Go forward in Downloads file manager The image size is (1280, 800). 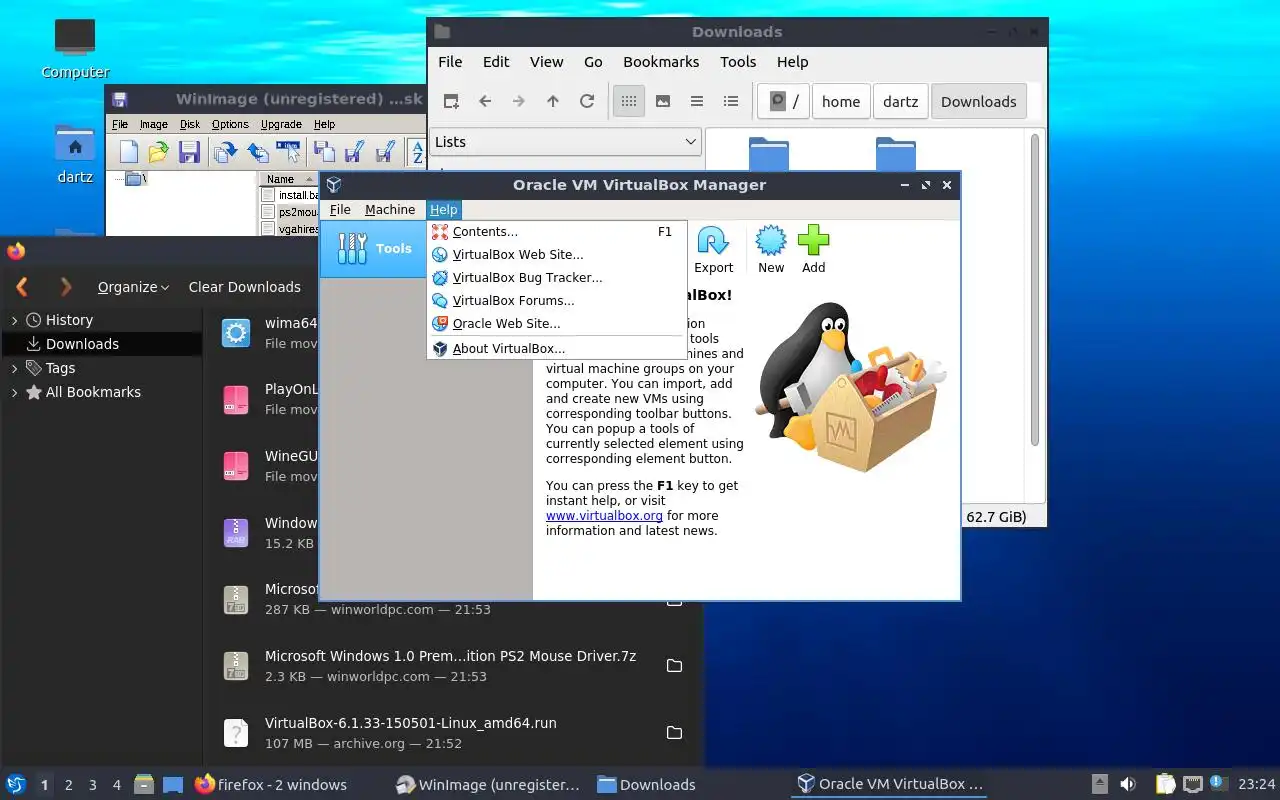pos(519,101)
